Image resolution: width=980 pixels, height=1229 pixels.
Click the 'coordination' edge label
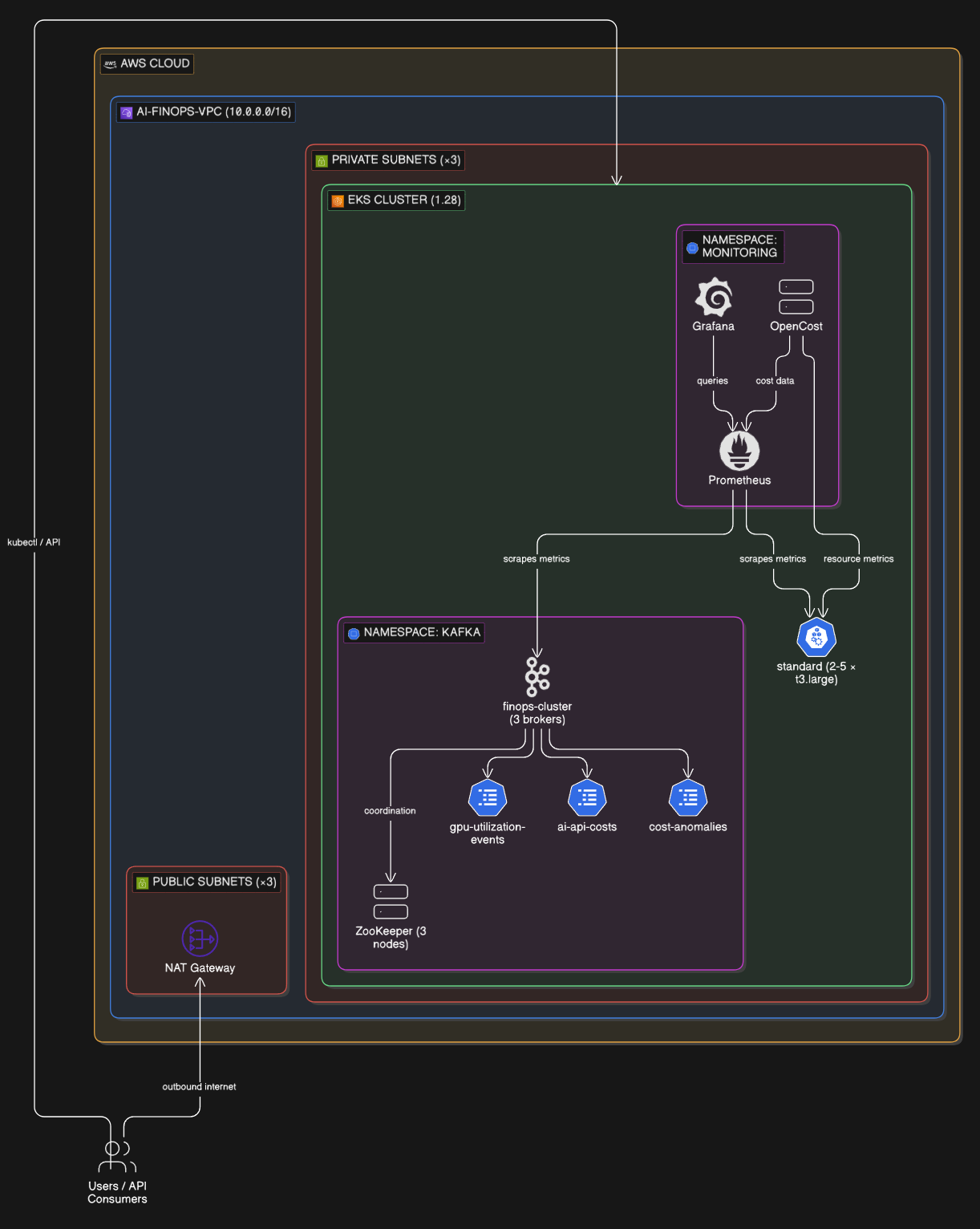[391, 811]
